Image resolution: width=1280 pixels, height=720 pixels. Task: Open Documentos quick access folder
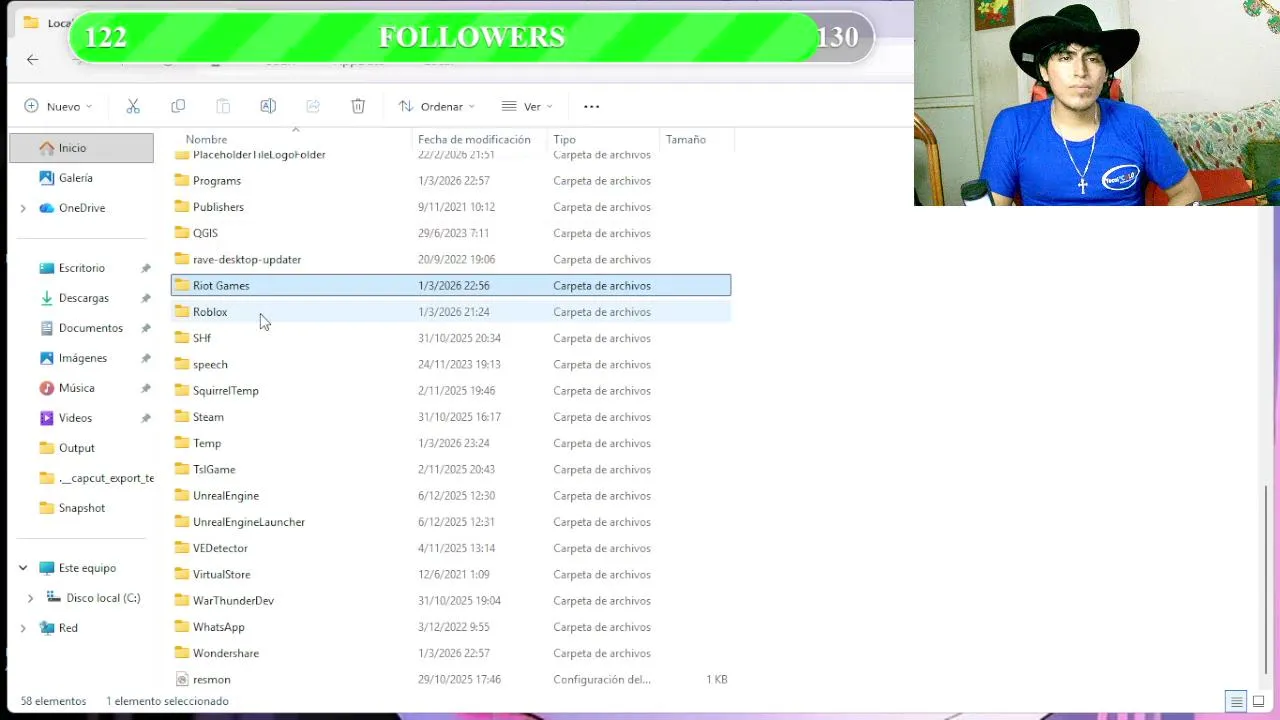(x=81, y=328)
